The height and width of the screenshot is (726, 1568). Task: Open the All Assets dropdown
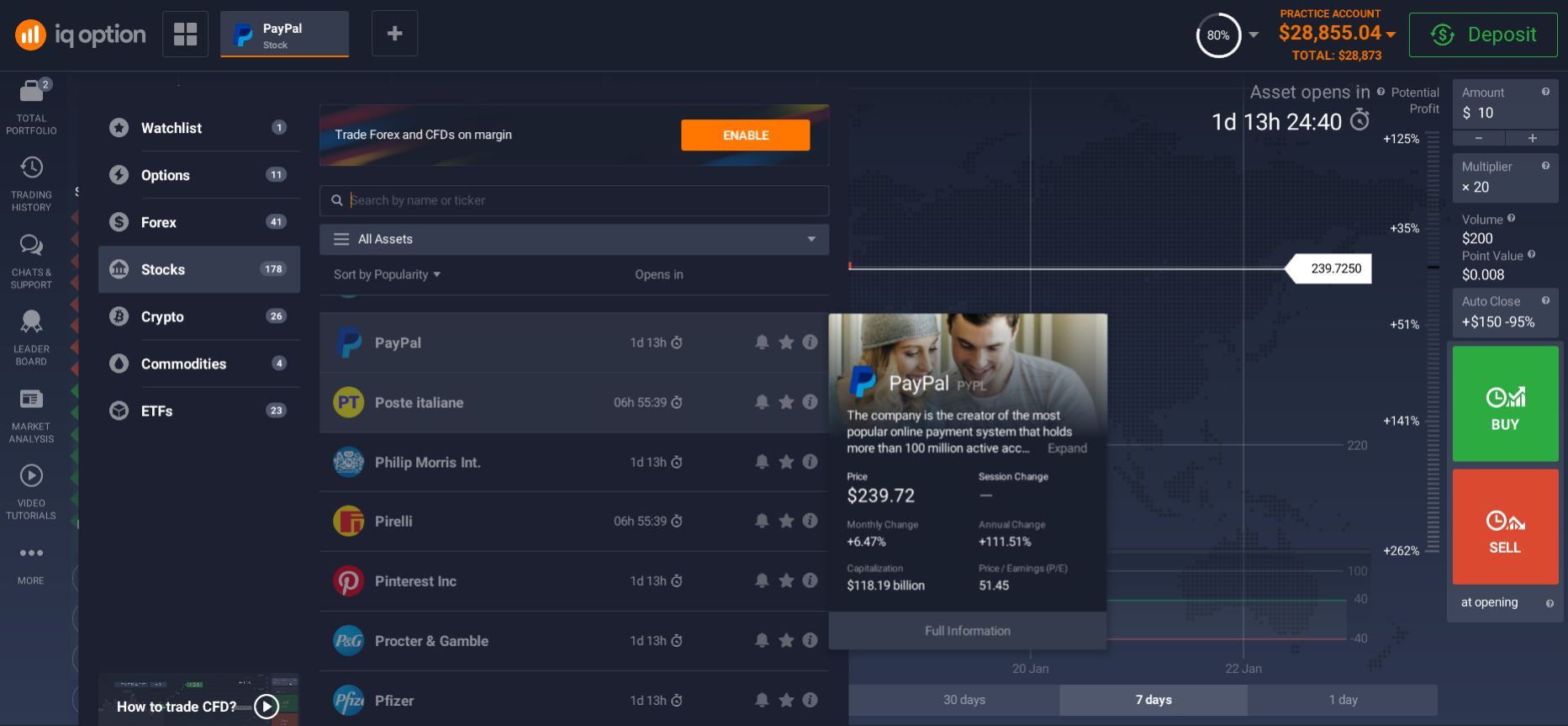pos(574,239)
